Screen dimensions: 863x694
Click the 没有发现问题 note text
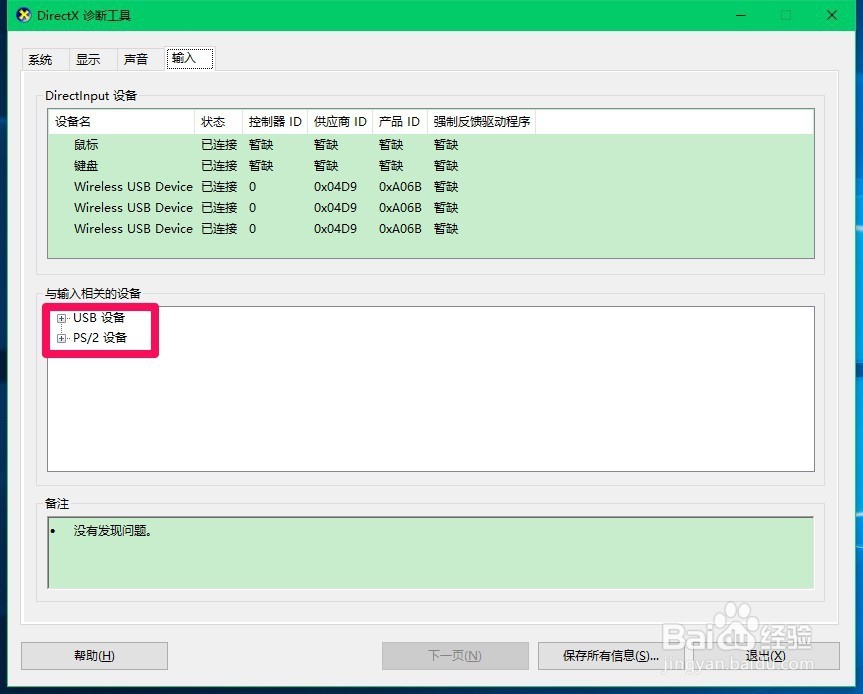click(x=113, y=531)
